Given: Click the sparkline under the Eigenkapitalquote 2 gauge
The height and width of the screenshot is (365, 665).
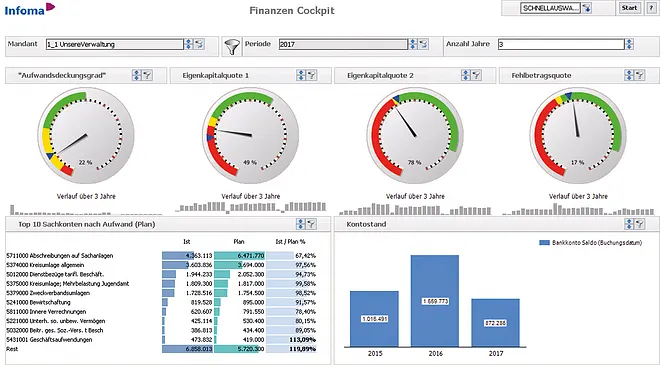Looking at the screenshot, I should 415,209.
